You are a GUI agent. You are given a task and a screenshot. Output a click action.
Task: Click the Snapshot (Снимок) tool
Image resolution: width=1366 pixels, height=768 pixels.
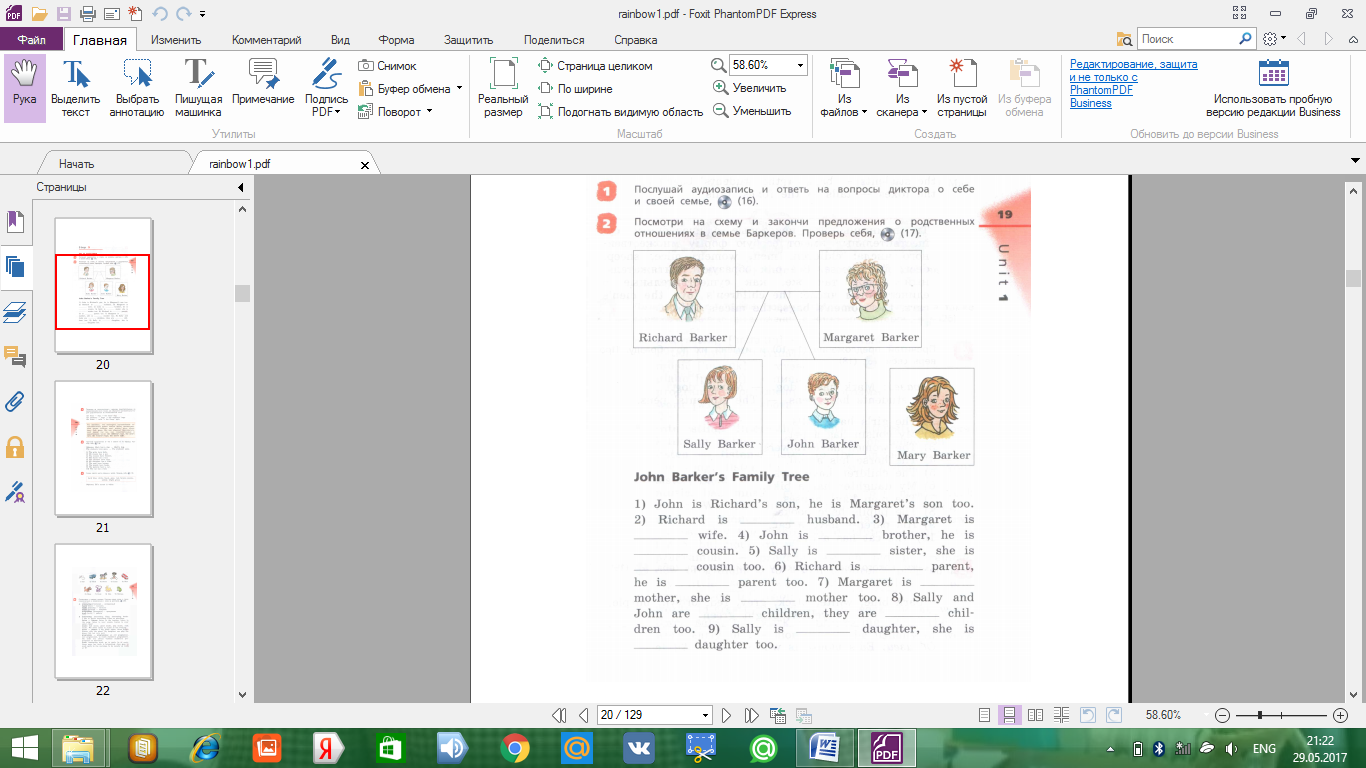point(387,66)
